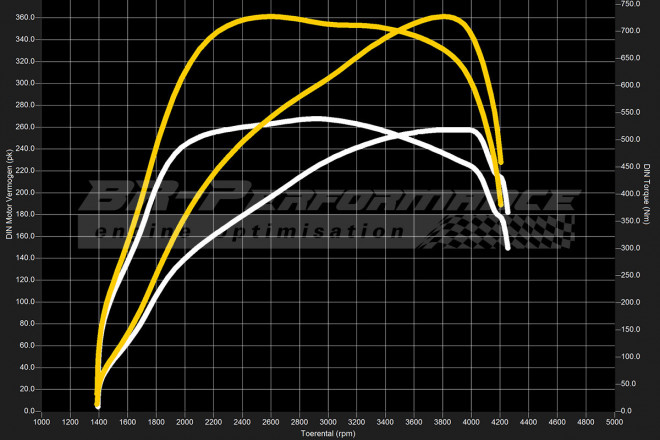
Task: Click the DIN Motor Vermogen (pk) axis title
Action: [9, 195]
